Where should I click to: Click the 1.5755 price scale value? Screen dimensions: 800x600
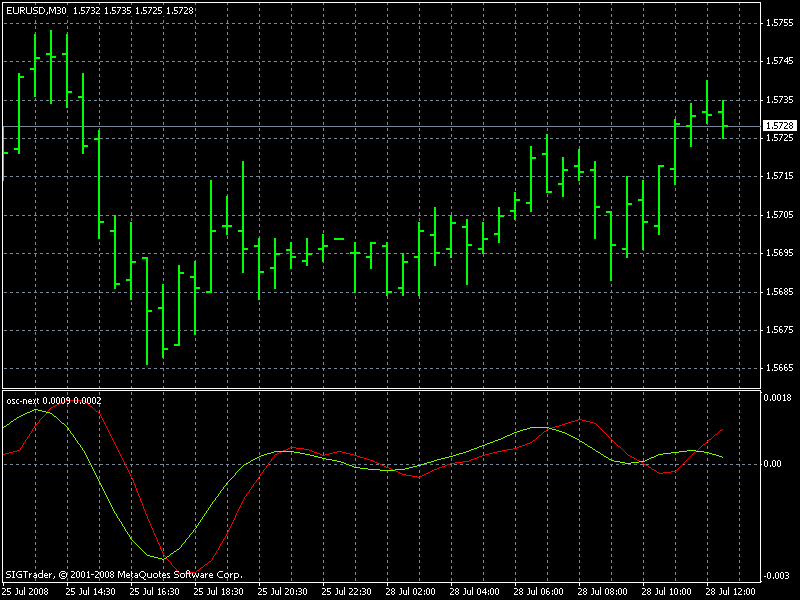pyautogui.click(x=780, y=23)
